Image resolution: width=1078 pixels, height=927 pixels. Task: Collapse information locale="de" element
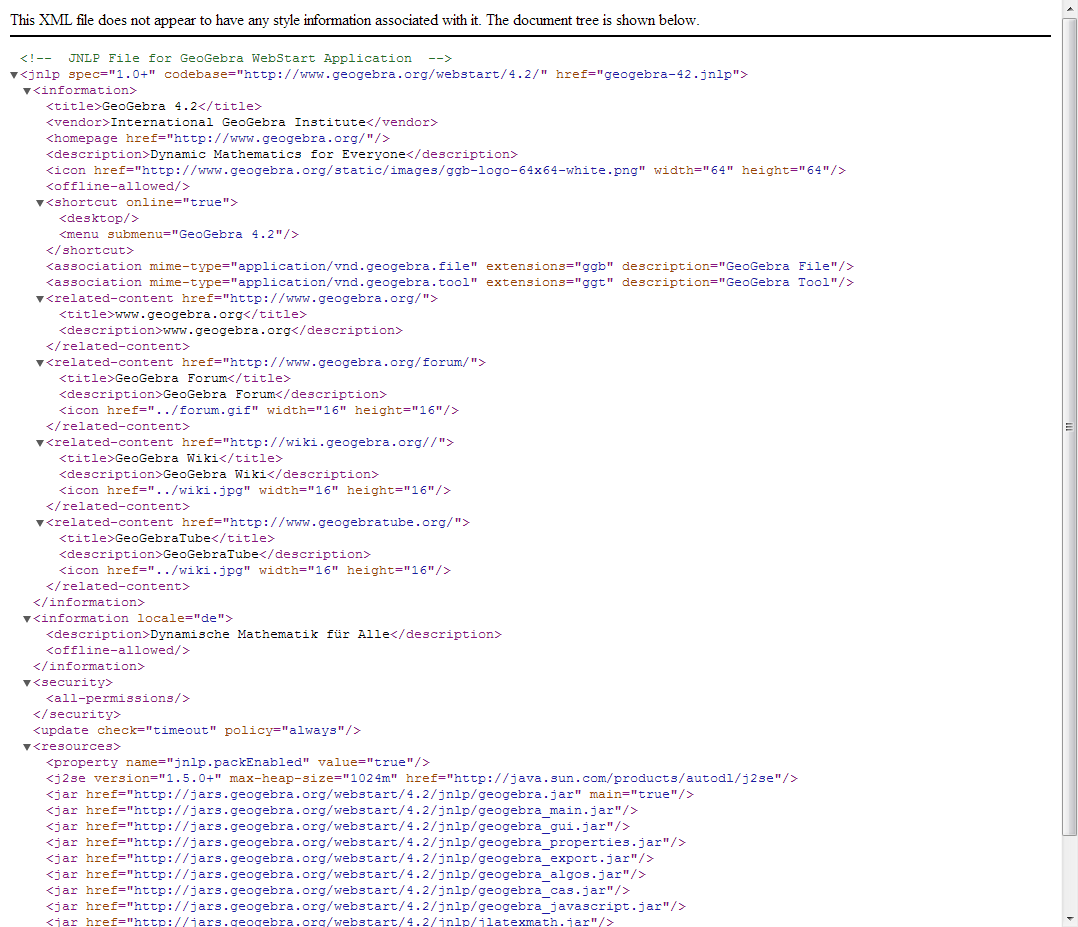click(x=27, y=619)
